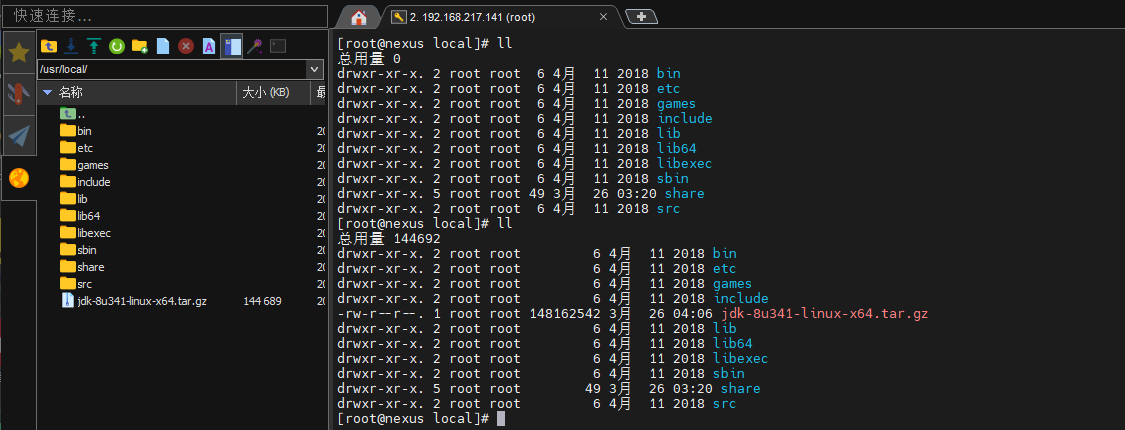Toggle the highlighted panel layout icon

pyautogui.click(x=231, y=47)
